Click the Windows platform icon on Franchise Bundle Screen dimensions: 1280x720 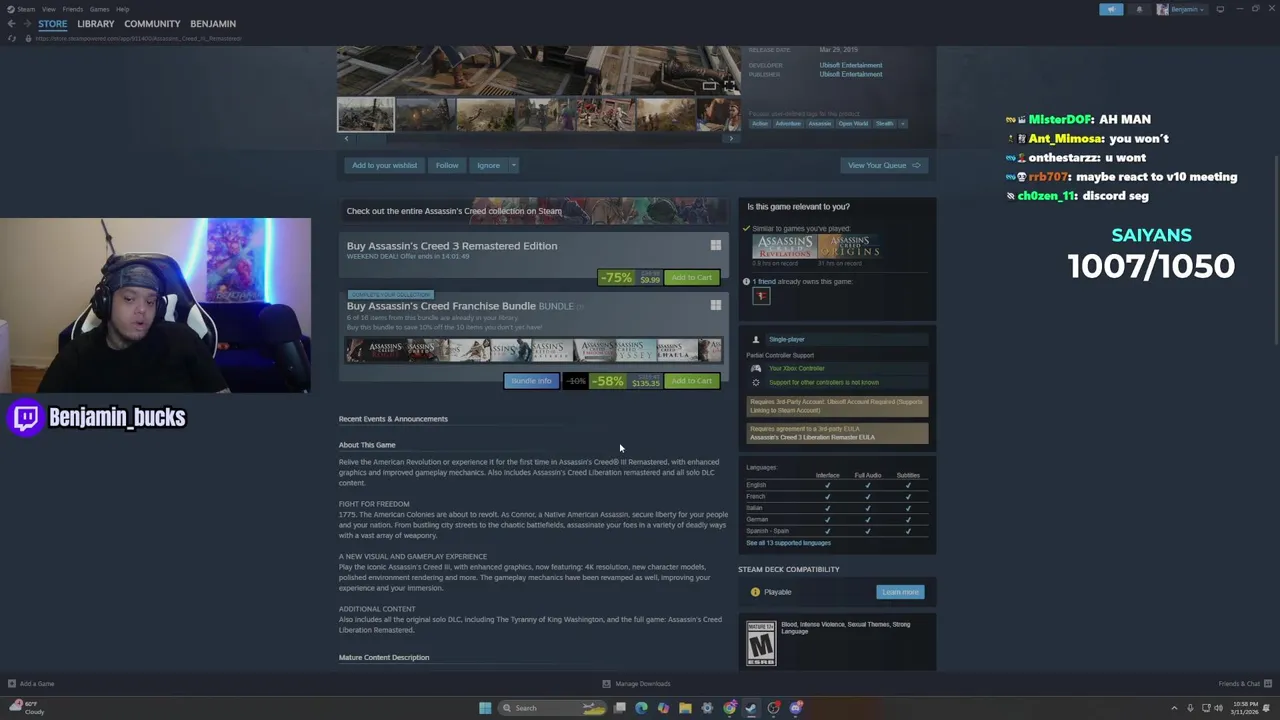(715, 305)
